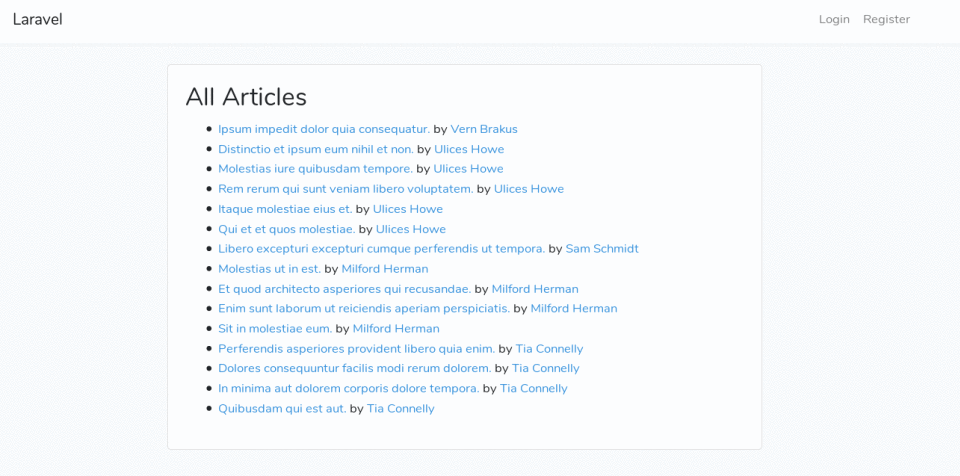Open article 'Molestias ut in est.'
The height and width of the screenshot is (476, 960).
(269, 269)
